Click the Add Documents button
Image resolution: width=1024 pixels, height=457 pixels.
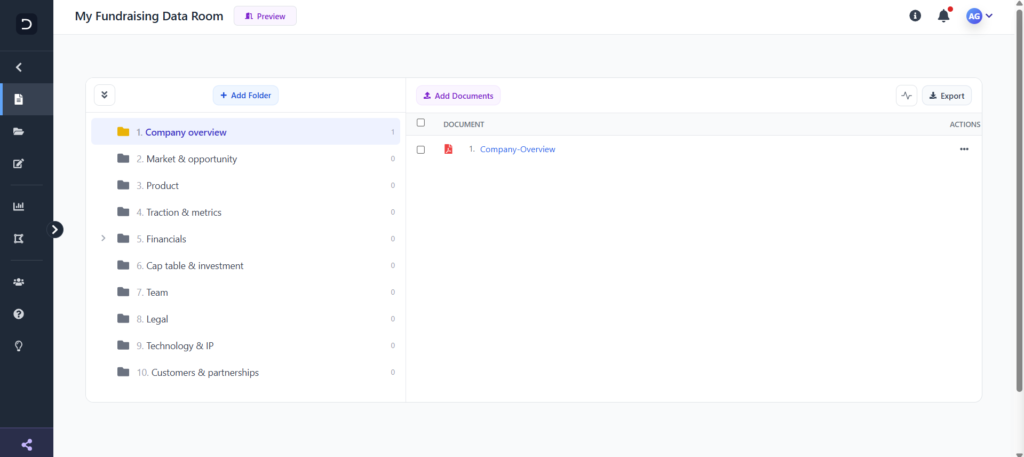458,95
